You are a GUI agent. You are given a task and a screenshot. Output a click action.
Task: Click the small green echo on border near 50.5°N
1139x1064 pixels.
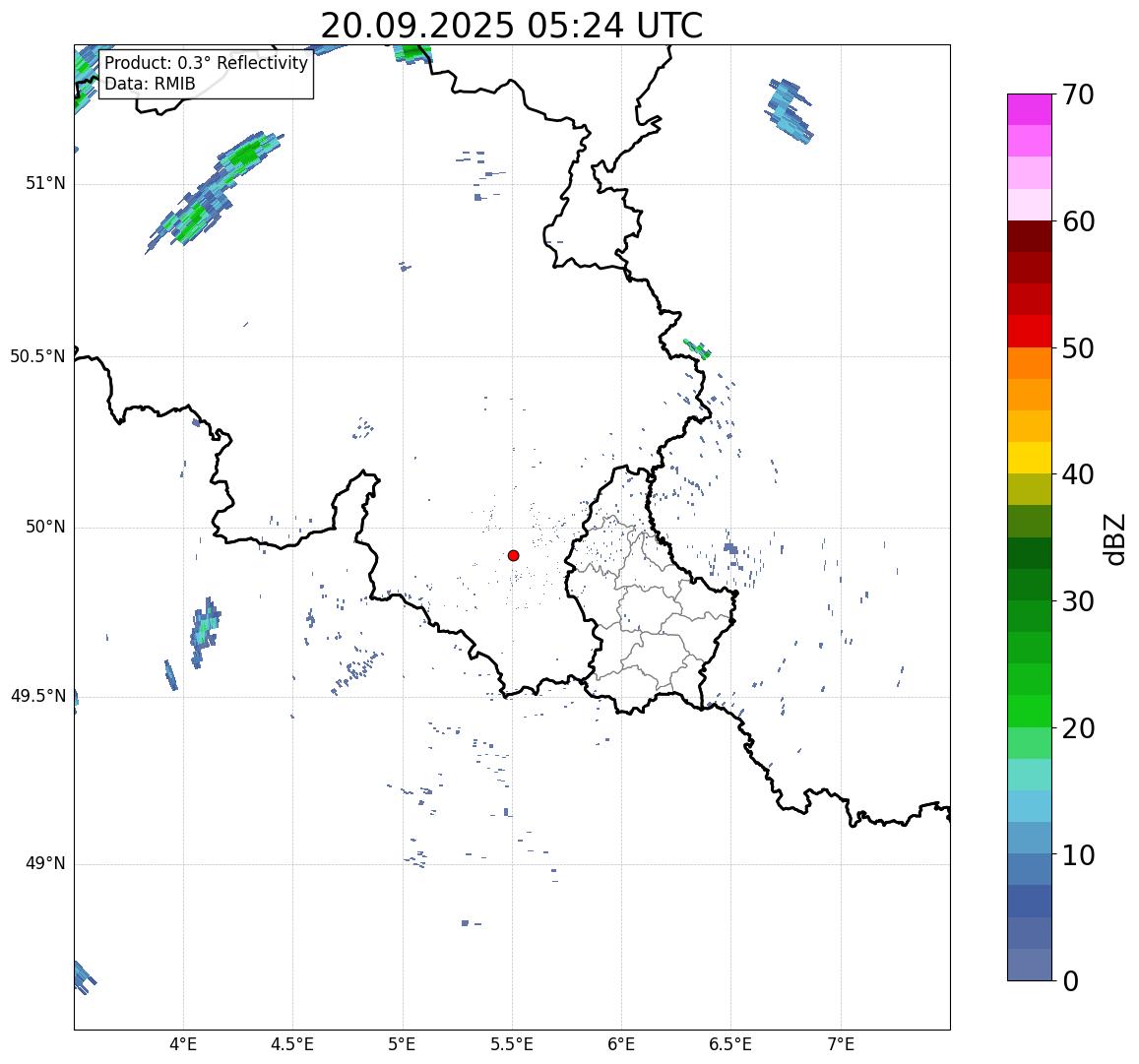(x=697, y=349)
